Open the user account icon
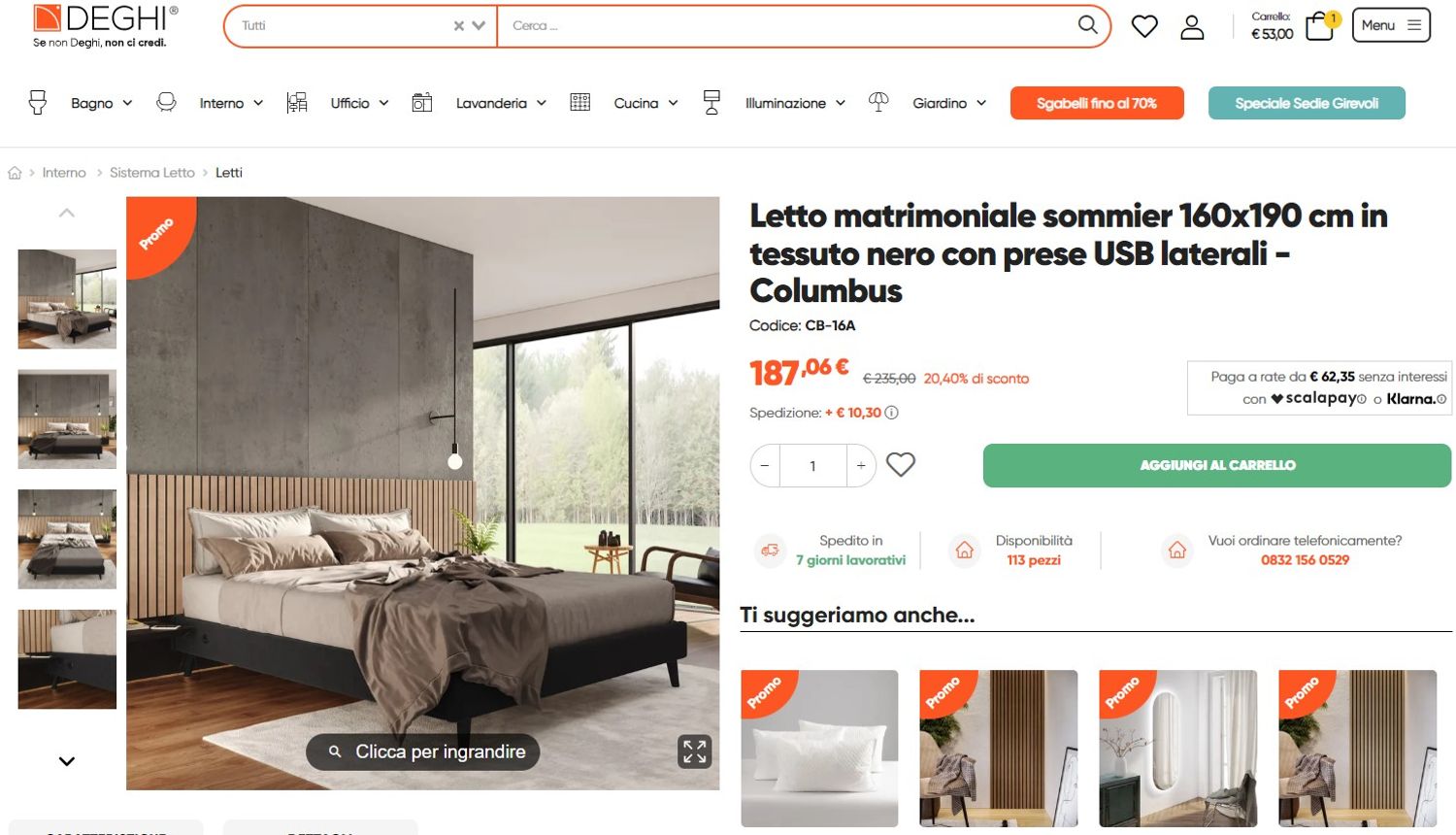 point(1192,27)
